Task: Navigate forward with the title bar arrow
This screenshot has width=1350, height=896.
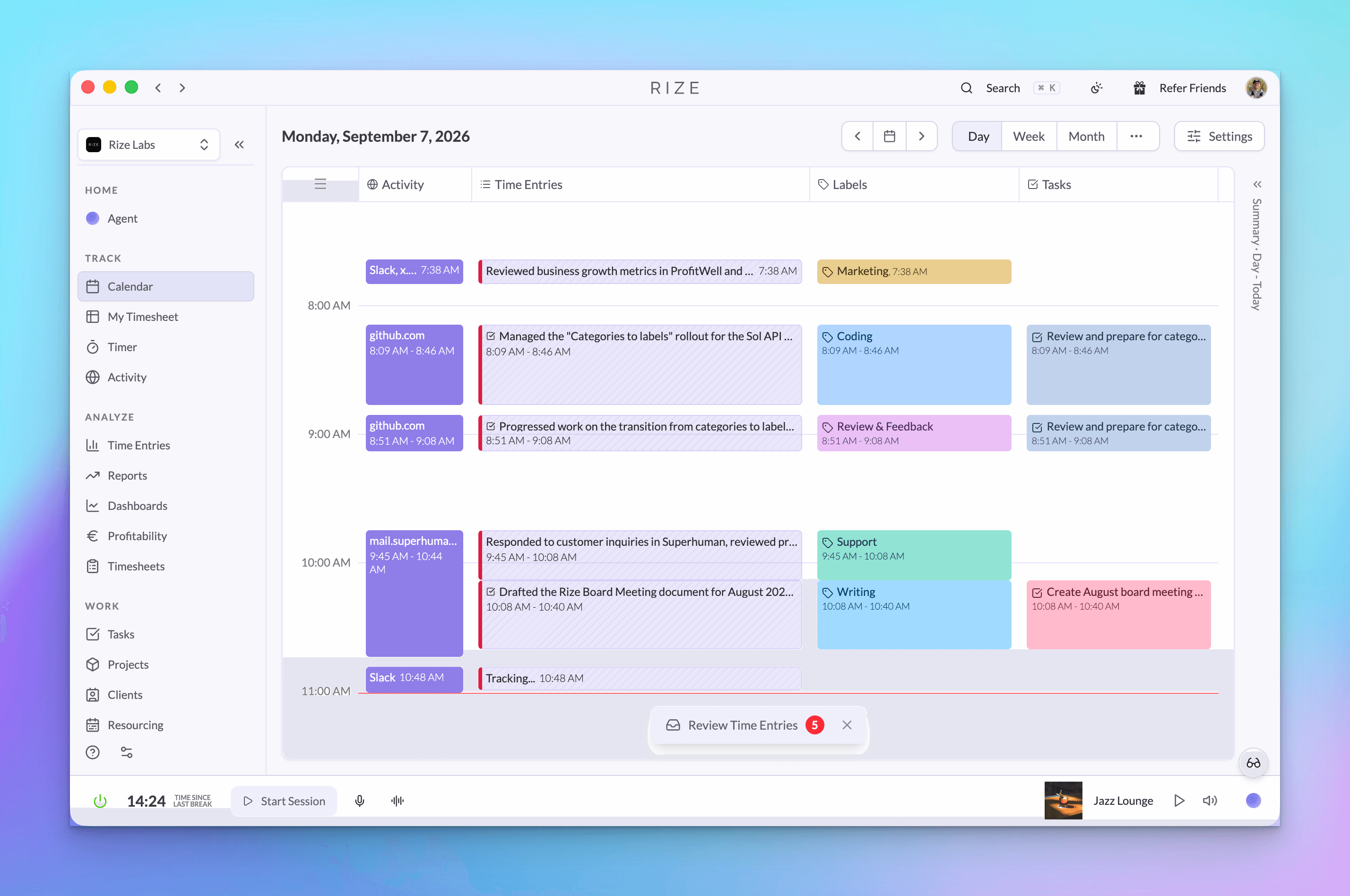Action: pos(182,87)
